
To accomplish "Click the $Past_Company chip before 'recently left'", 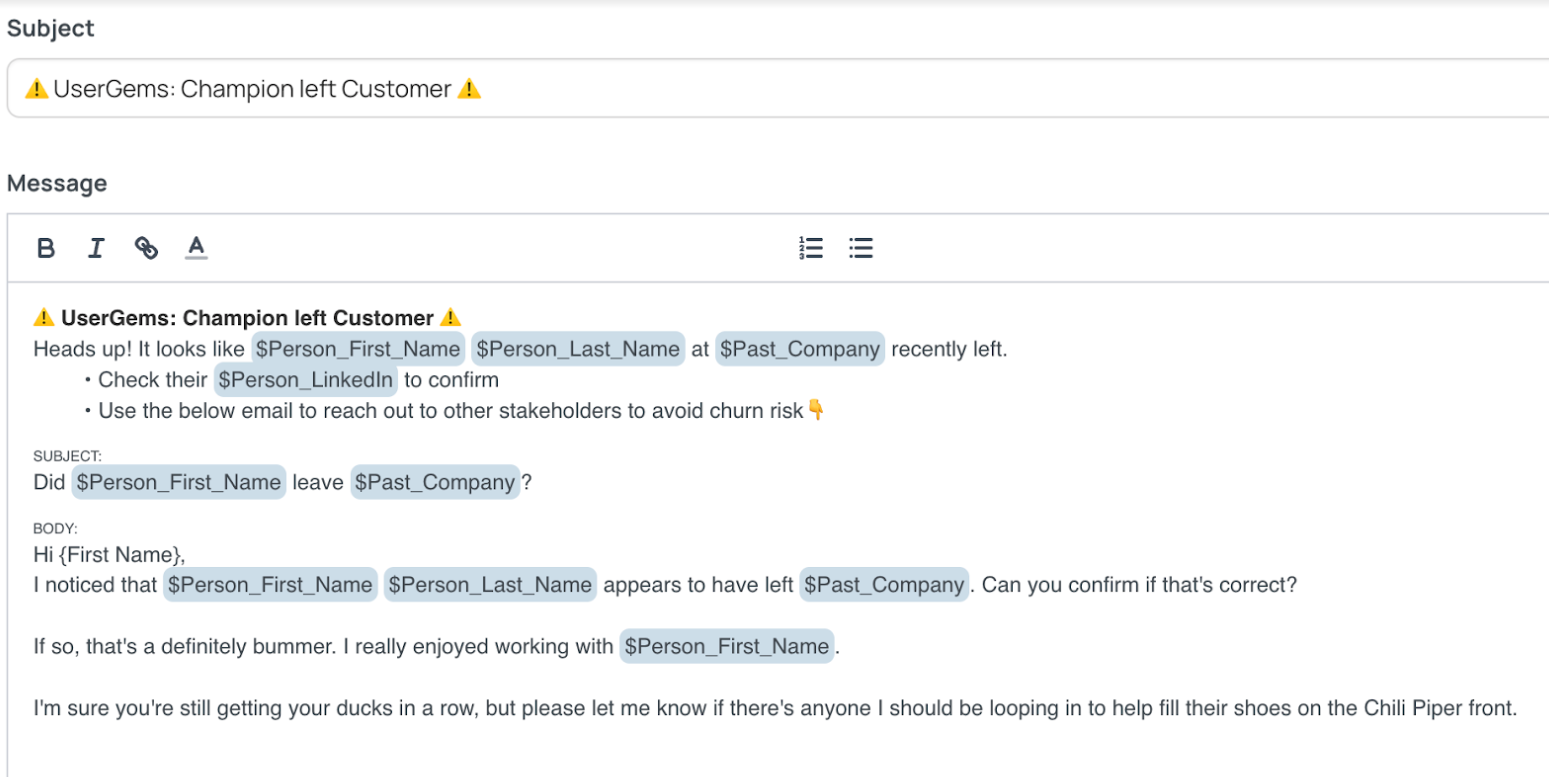I will click(800, 349).
